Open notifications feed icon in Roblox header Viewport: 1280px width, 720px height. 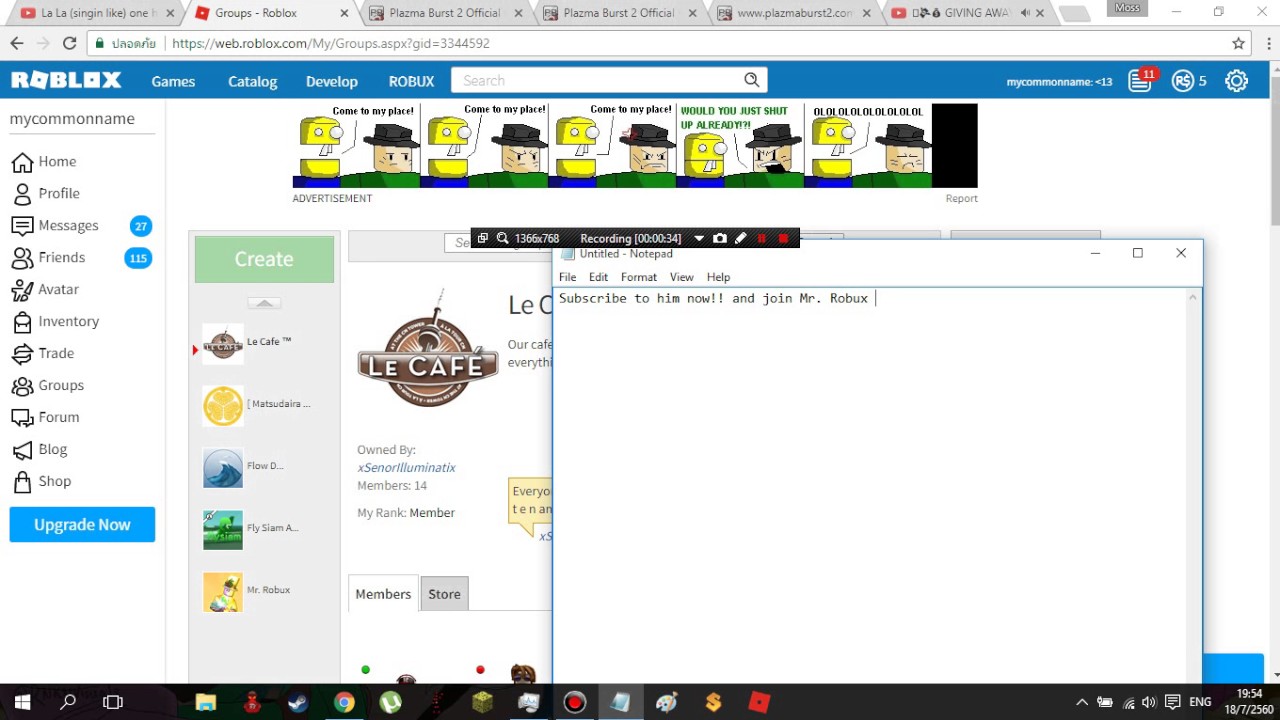coord(1141,81)
